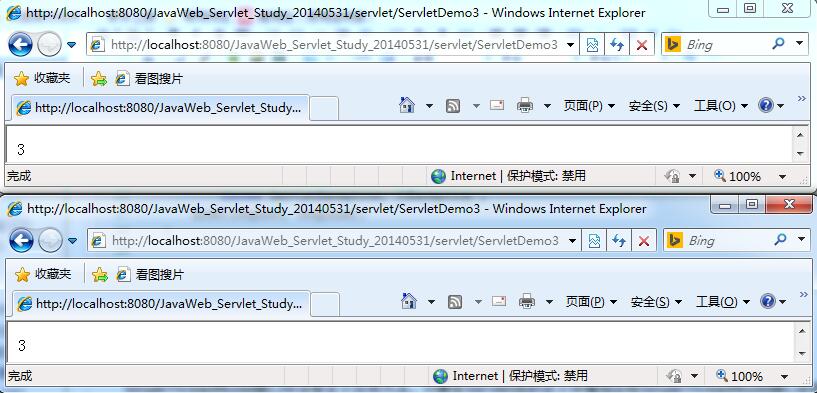Open 工具(O) menu in bottom window
This screenshot has width=817, height=393.
point(723,301)
